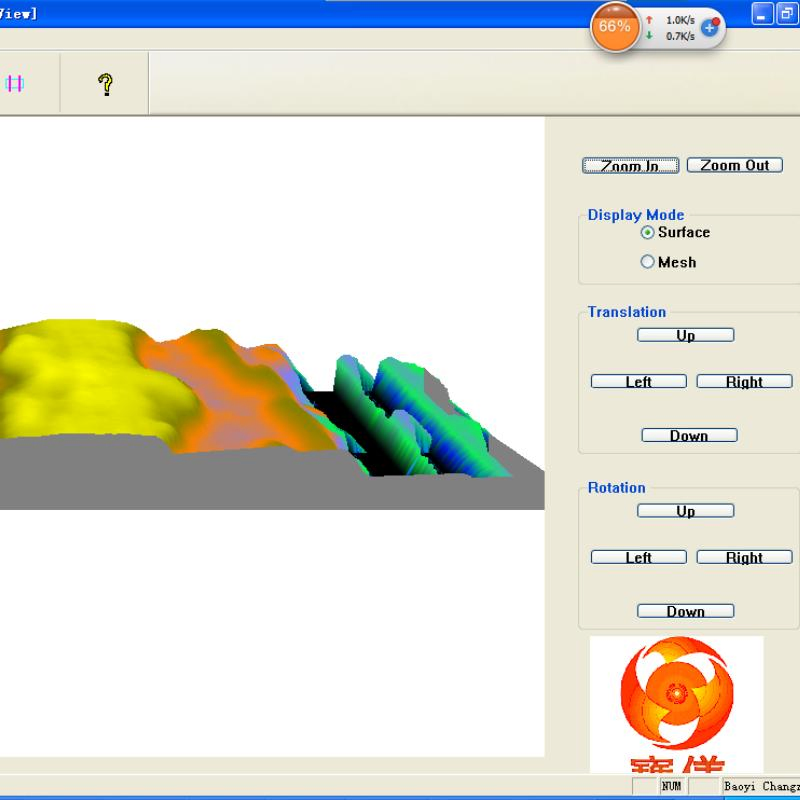This screenshot has width=800, height=800.
Task: Rotate model up with Rotation Up
Action: (x=685, y=511)
